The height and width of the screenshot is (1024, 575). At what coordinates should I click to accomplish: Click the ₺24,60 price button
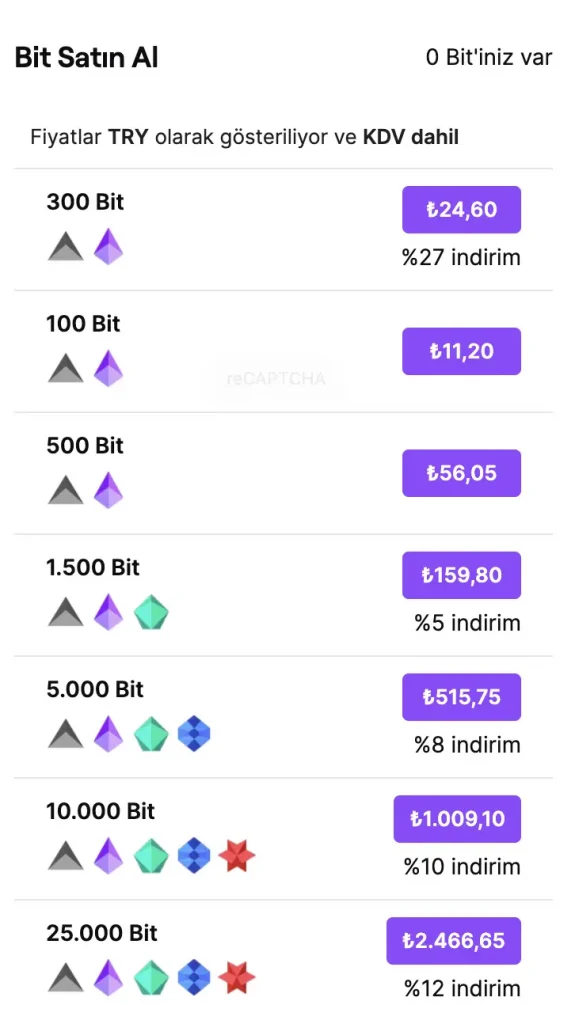[461, 210]
